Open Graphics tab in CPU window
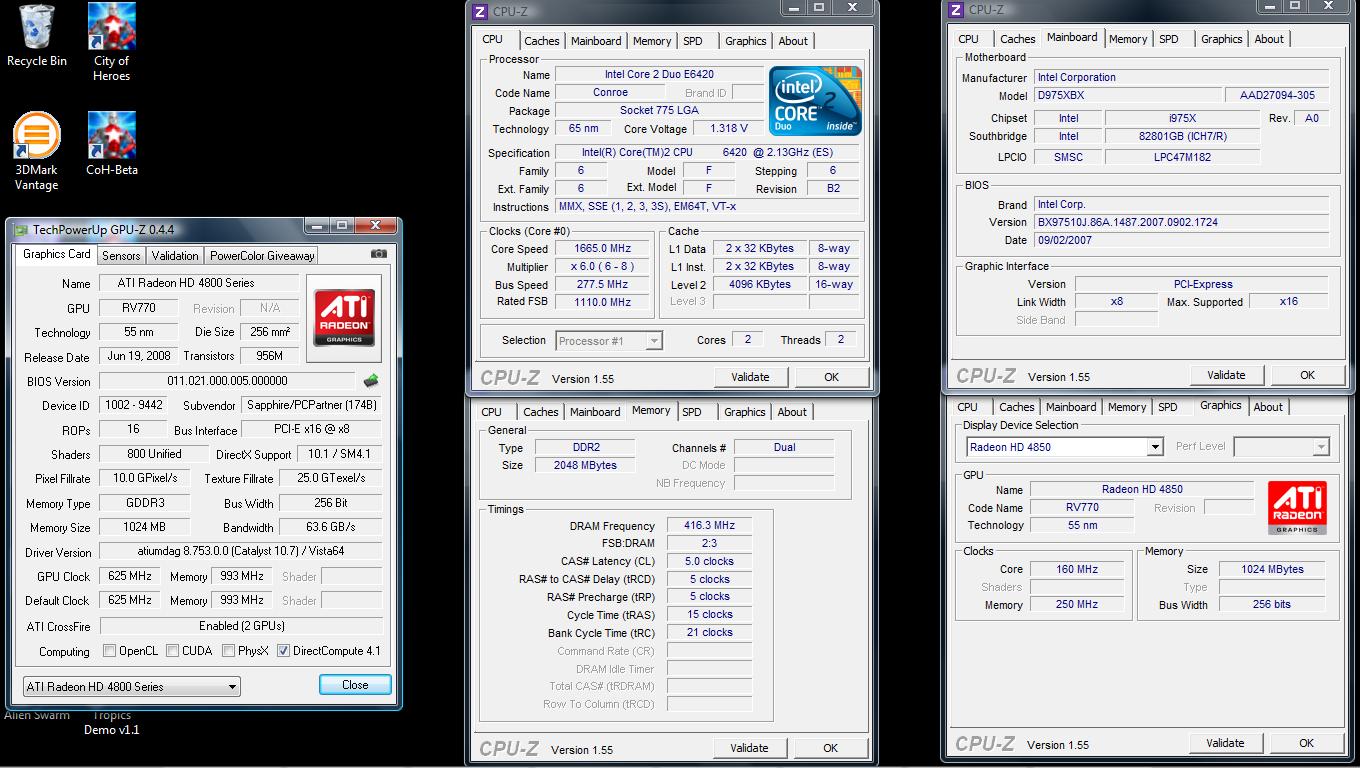The height and width of the screenshot is (768, 1360). pos(745,41)
